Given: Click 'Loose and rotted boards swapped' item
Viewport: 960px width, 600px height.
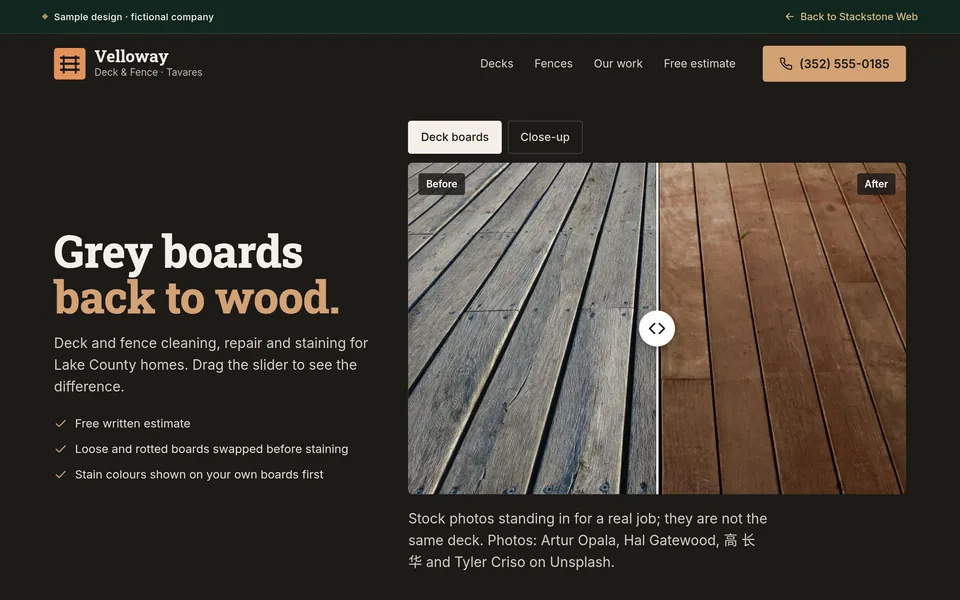Looking at the screenshot, I should click(211, 449).
